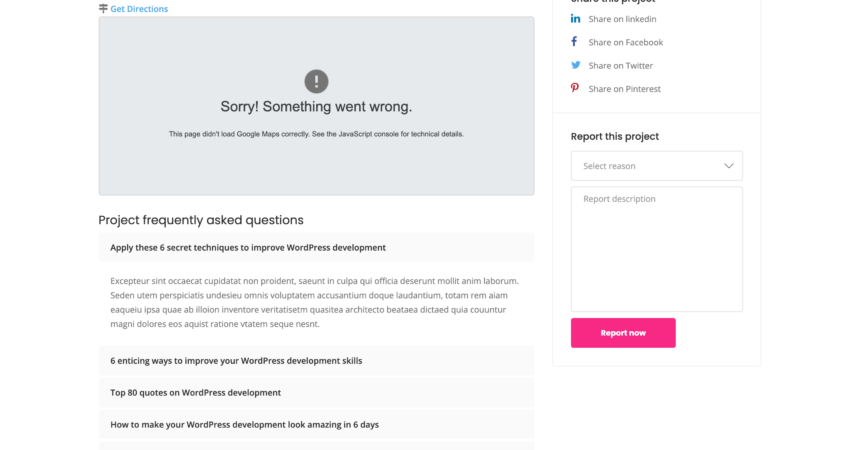860x450 pixels.
Task: Expand the 'look amazing in 6 days' FAQ
Action: (316, 424)
